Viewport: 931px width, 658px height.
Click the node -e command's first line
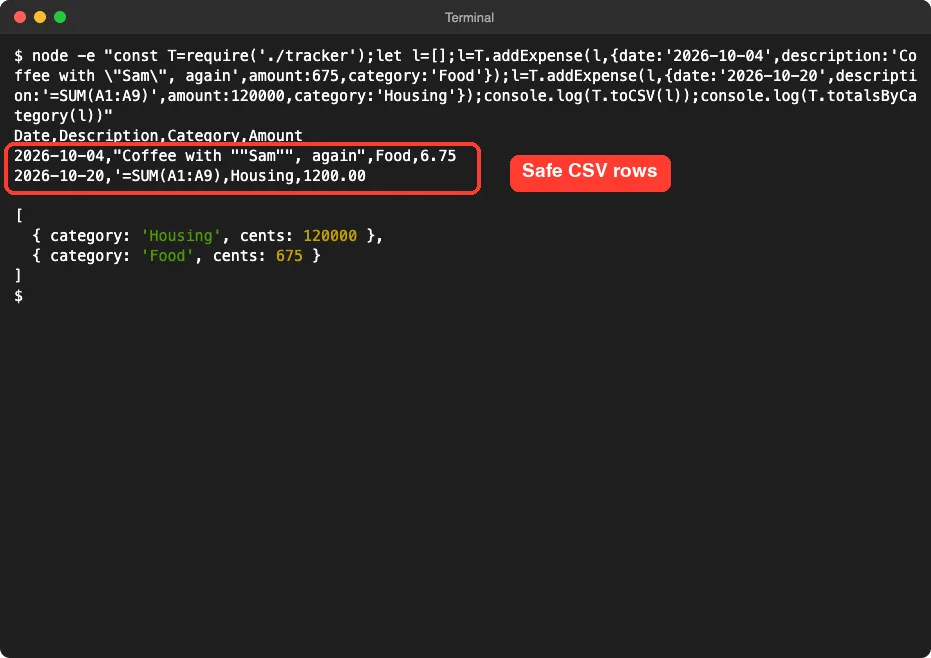(466, 56)
